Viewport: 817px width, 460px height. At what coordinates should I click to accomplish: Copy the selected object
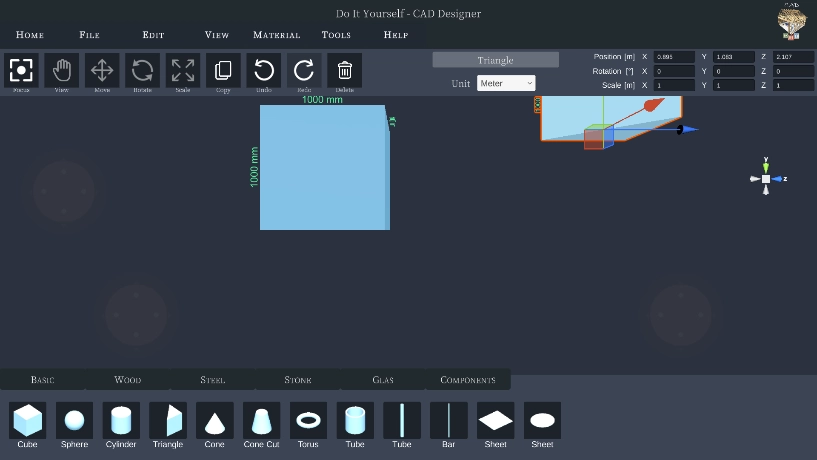pyautogui.click(x=223, y=70)
